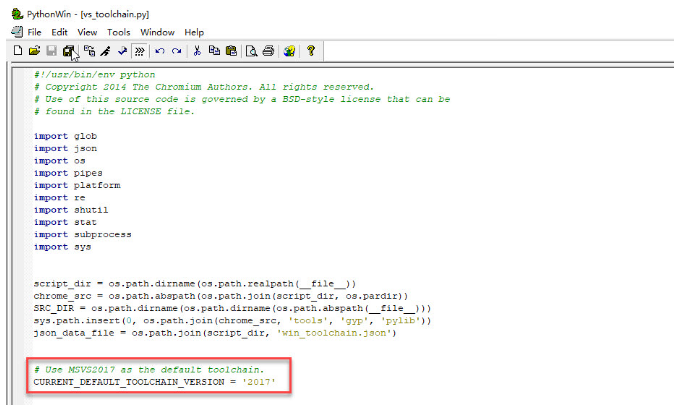Image resolution: width=678 pixels, height=409 pixels.
Task: Click the 'sys.path.insert' line
Action: [x=232, y=321]
